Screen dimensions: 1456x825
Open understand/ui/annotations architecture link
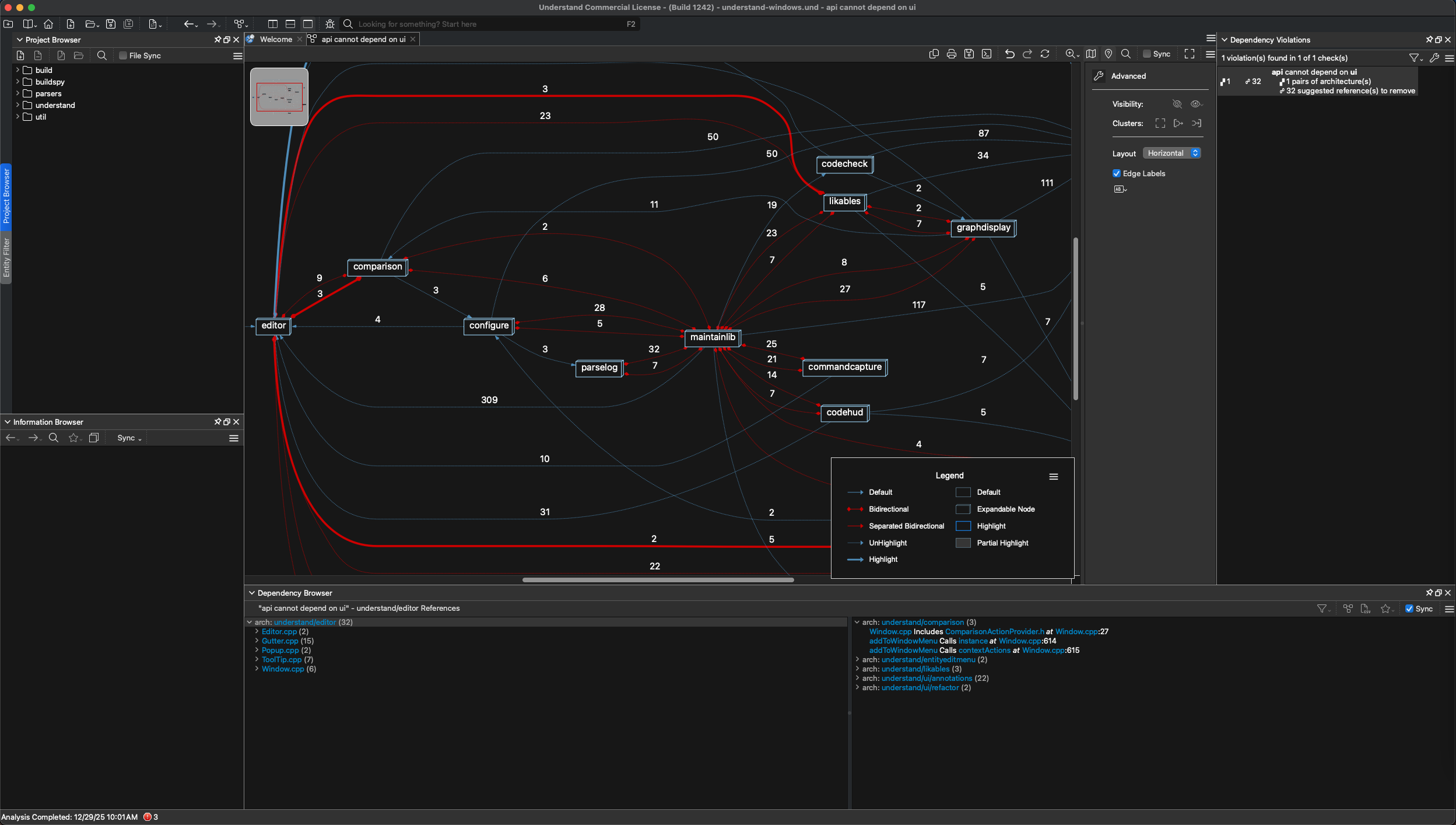927,678
